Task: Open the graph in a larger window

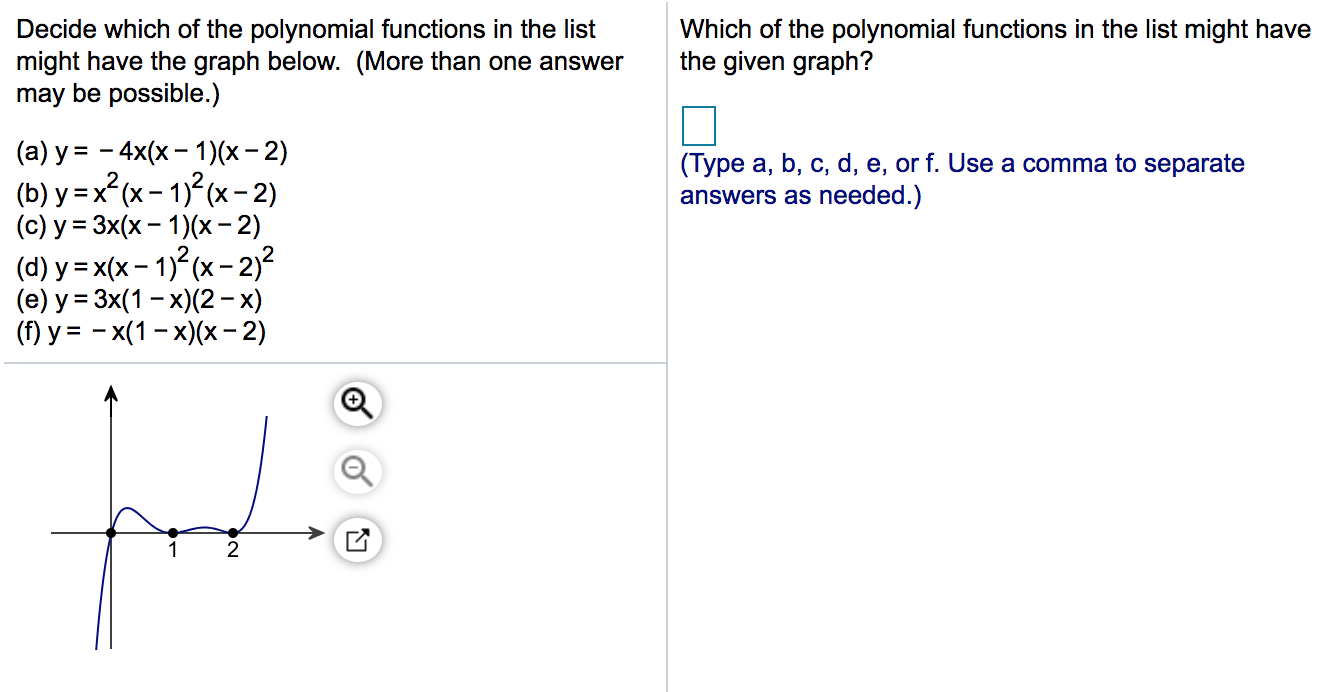Action: pyautogui.click(x=356, y=539)
